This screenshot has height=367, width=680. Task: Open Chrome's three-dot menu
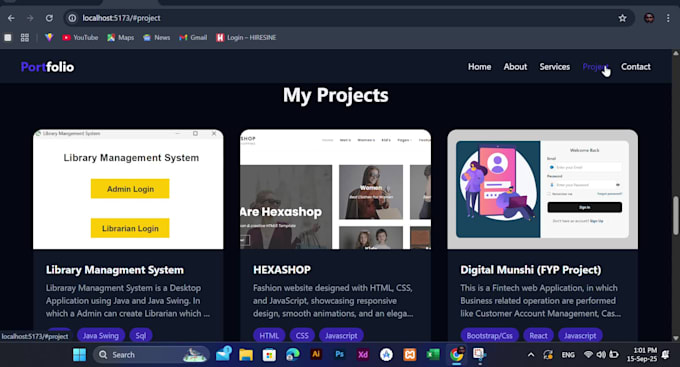pyautogui.click(x=668, y=18)
